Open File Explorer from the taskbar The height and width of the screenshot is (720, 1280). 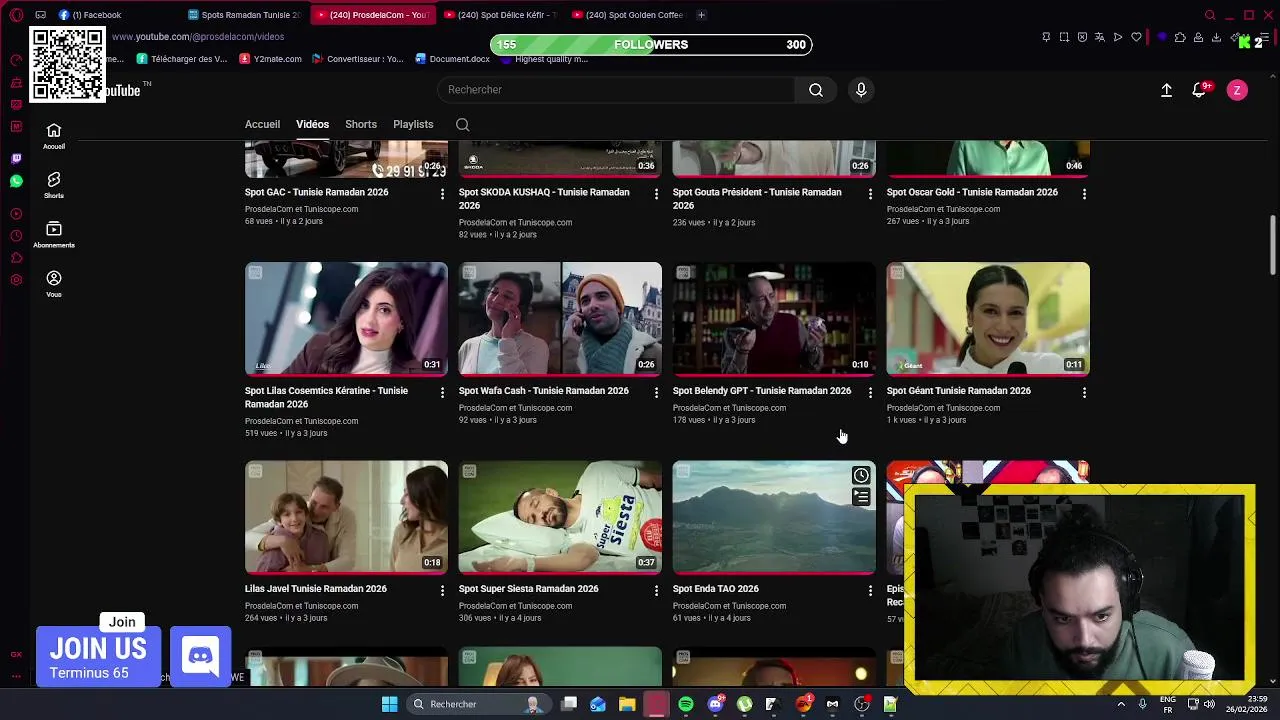point(627,704)
